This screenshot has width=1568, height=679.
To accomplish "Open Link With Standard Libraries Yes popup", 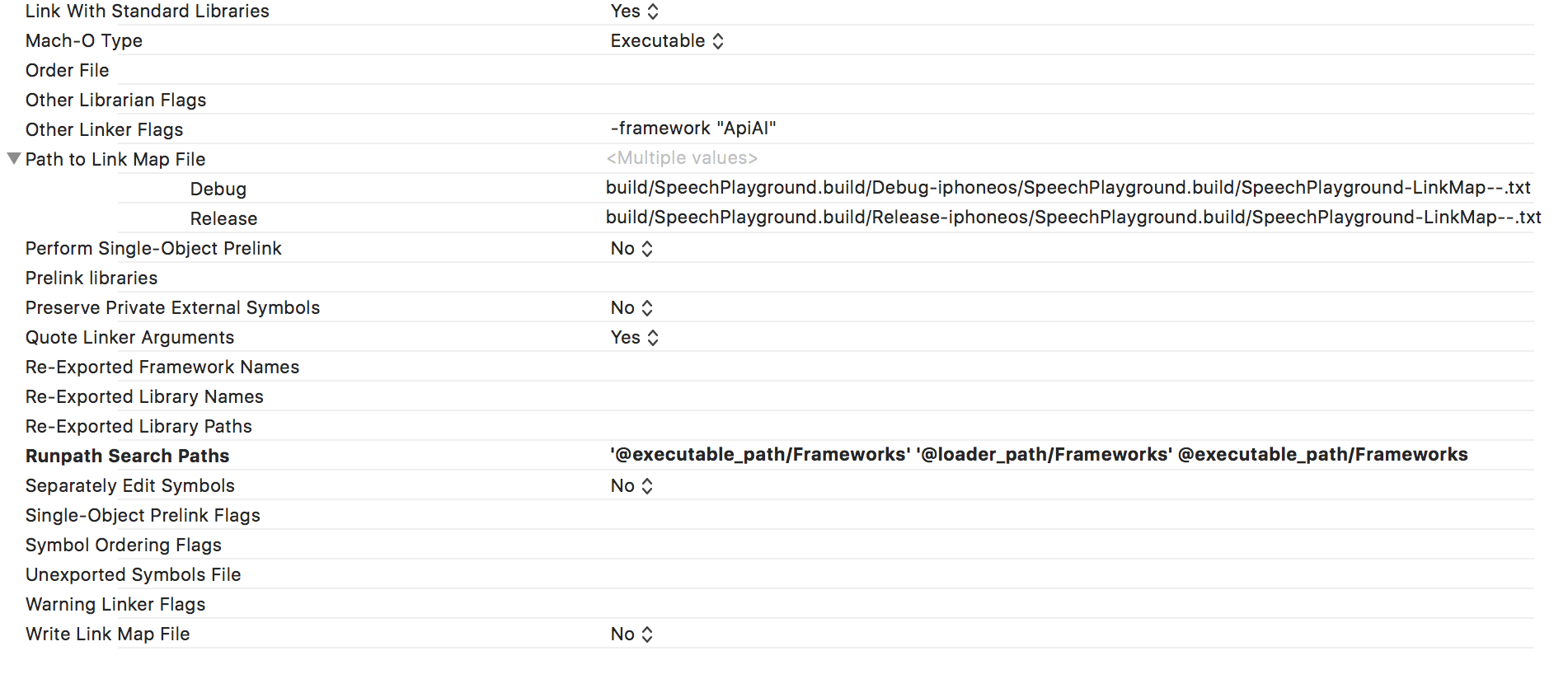I will click(634, 12).
